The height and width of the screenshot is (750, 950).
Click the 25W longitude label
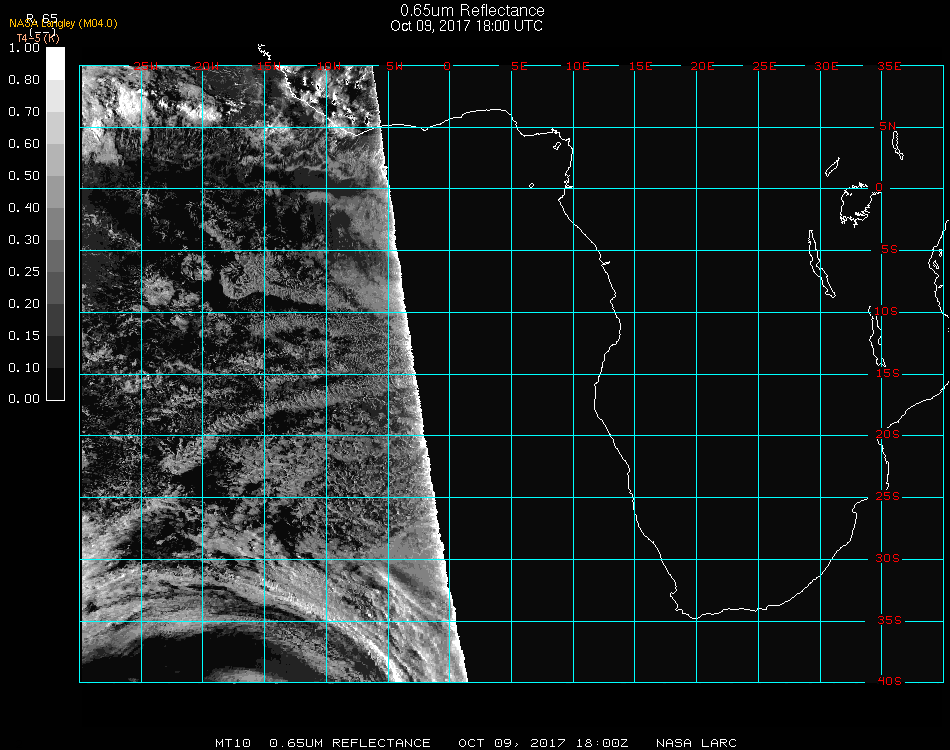[145, 66]
